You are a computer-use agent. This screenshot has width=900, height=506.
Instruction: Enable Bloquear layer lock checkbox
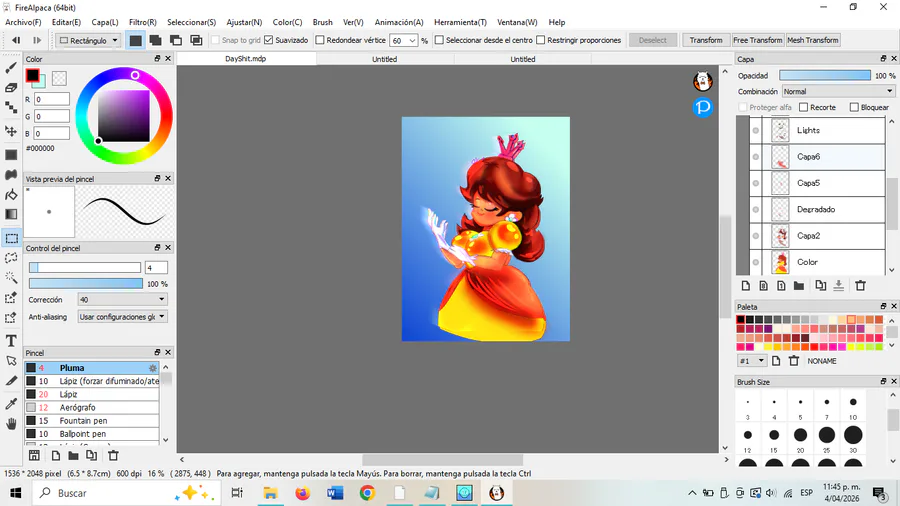pyautogui.click(x=854, y=107)
